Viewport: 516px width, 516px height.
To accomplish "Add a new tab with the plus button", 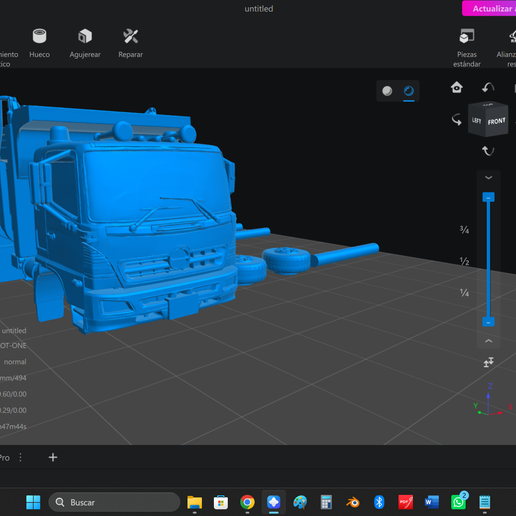I will tap(53, 457).
